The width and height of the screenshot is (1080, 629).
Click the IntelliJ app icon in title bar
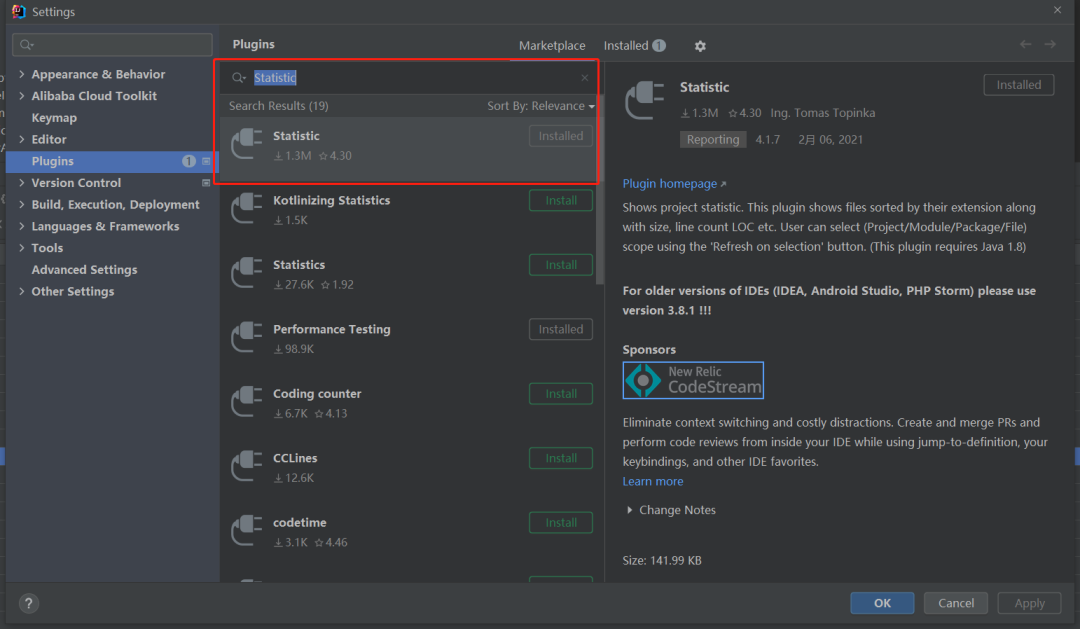(x=19, y=12)
